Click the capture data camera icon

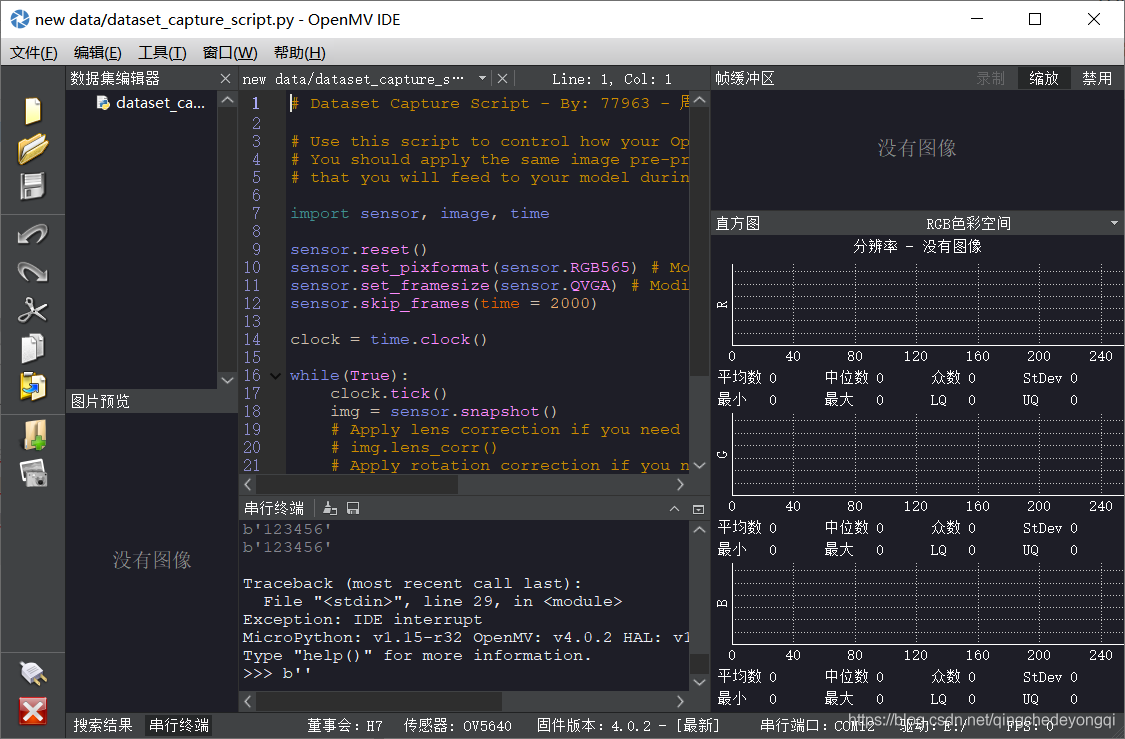[34, 474]
